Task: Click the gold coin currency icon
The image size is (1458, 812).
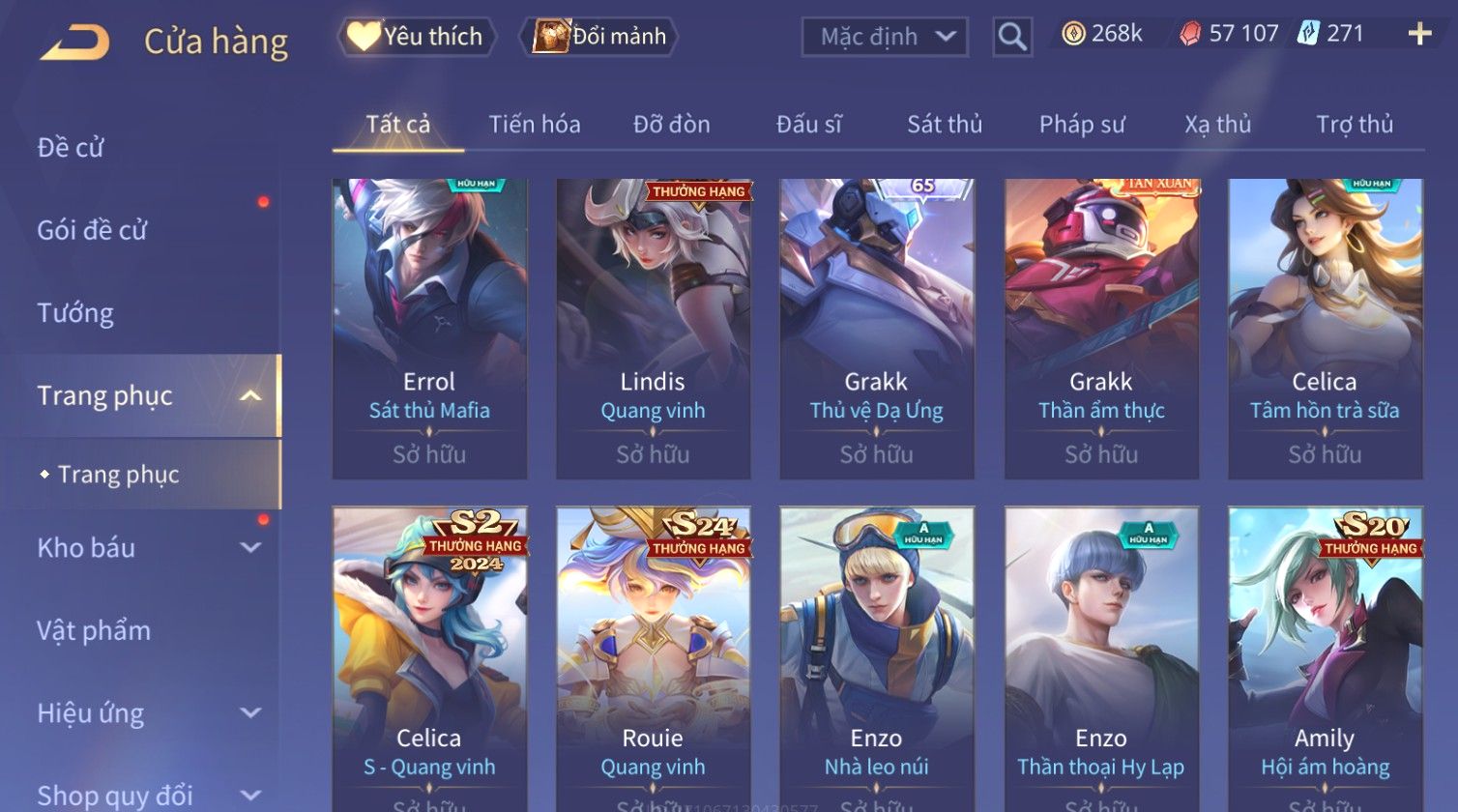Action: (x=1073, y=34)
